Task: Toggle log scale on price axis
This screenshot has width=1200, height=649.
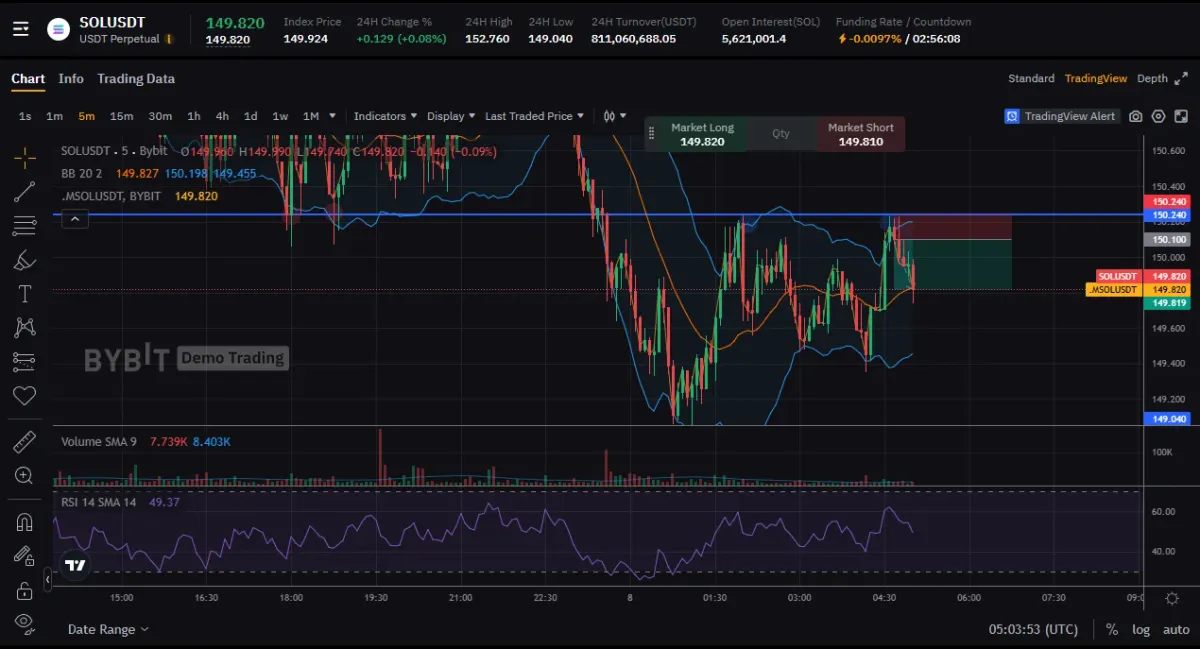Action: click(x=1141, y=629)
